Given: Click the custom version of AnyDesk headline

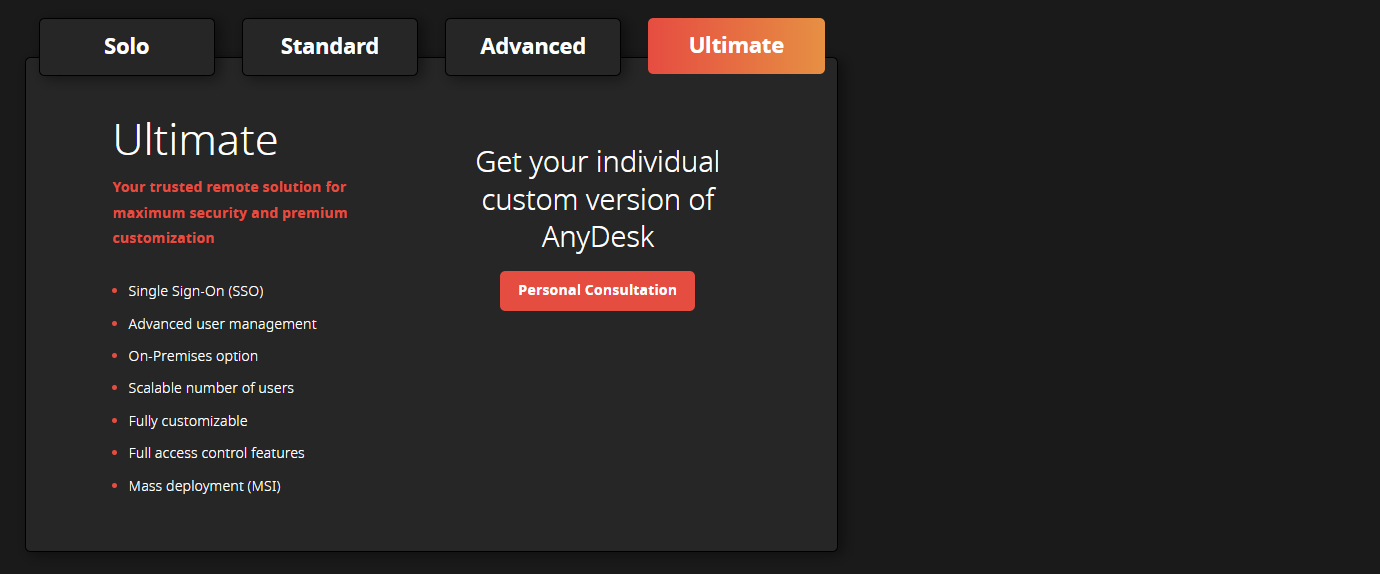Looking at the screenshot, I should (598, 199).
